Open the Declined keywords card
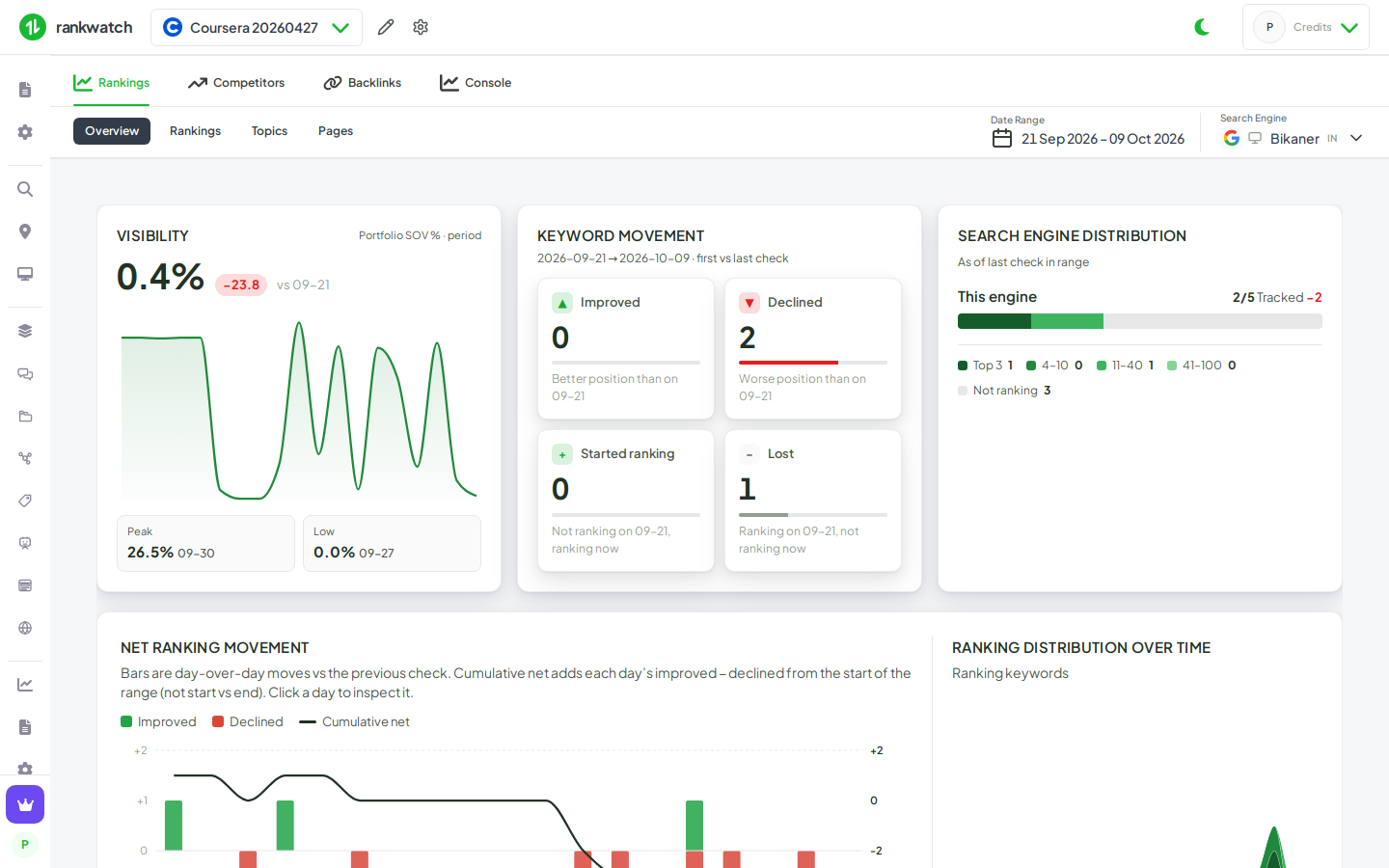The image size is (1389, 868). (x=813, y=349)
